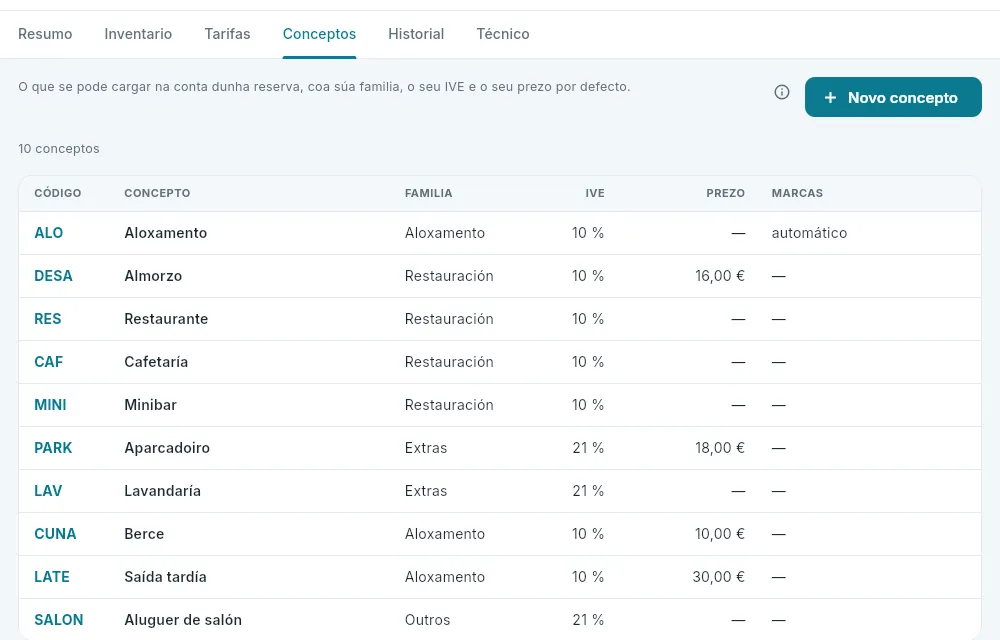The width and height of the screenshot is (1000, 640).
Task: Click the Saída tardía concept name
Action: pos(165,577)
